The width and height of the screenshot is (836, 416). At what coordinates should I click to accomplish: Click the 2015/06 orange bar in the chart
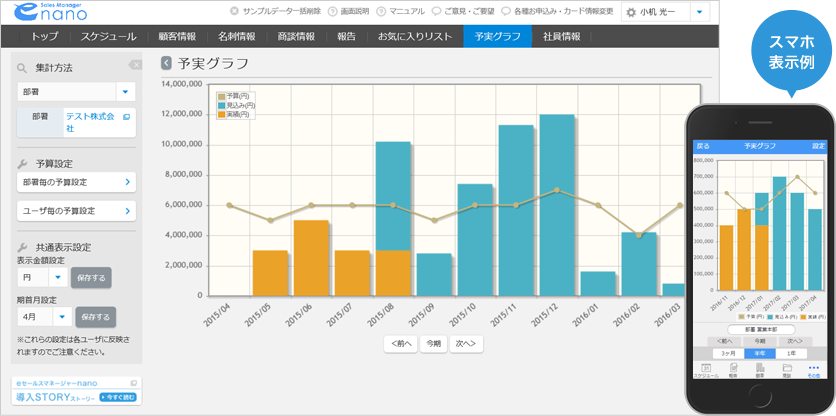[311, 258]
